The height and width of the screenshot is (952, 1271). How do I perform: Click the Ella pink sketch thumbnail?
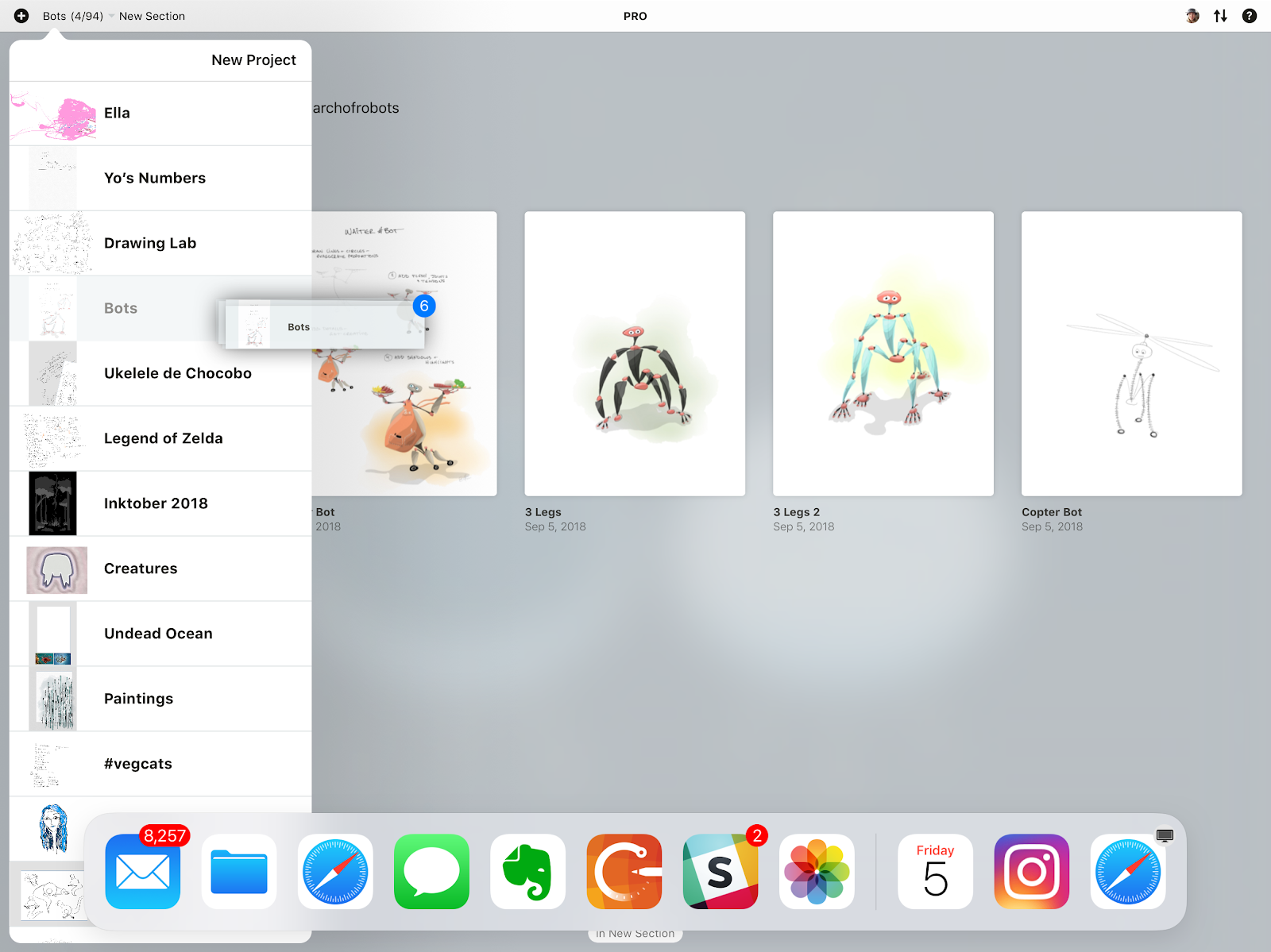coord(53,116)
